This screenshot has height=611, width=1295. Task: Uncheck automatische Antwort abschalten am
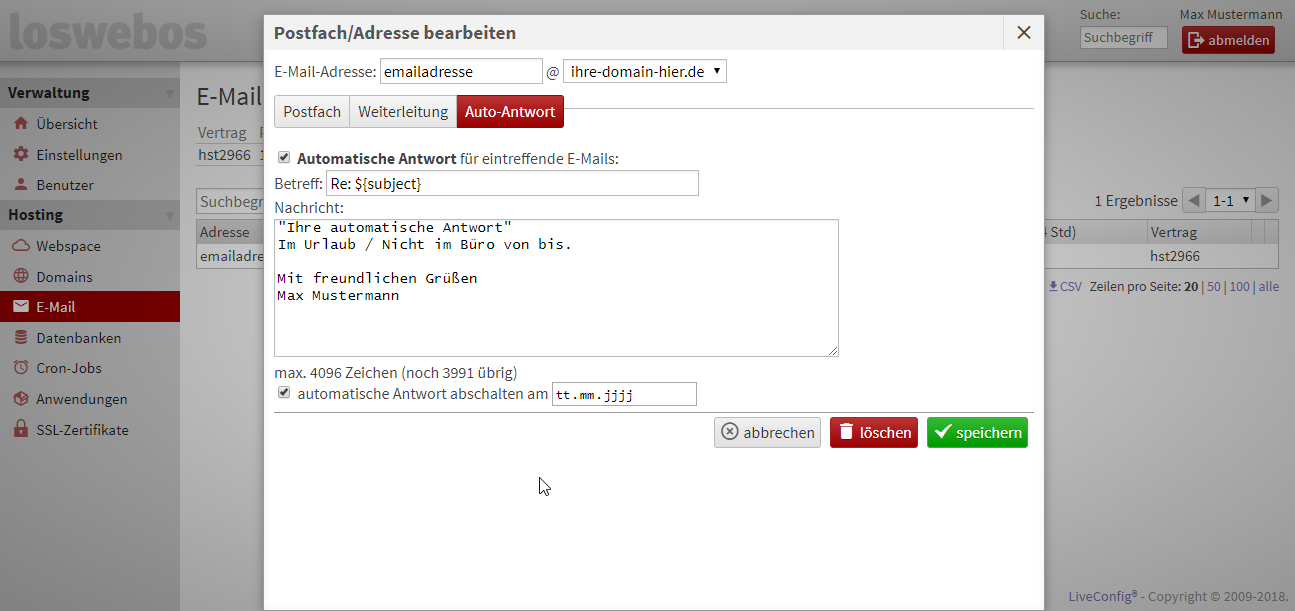point(284,393)
